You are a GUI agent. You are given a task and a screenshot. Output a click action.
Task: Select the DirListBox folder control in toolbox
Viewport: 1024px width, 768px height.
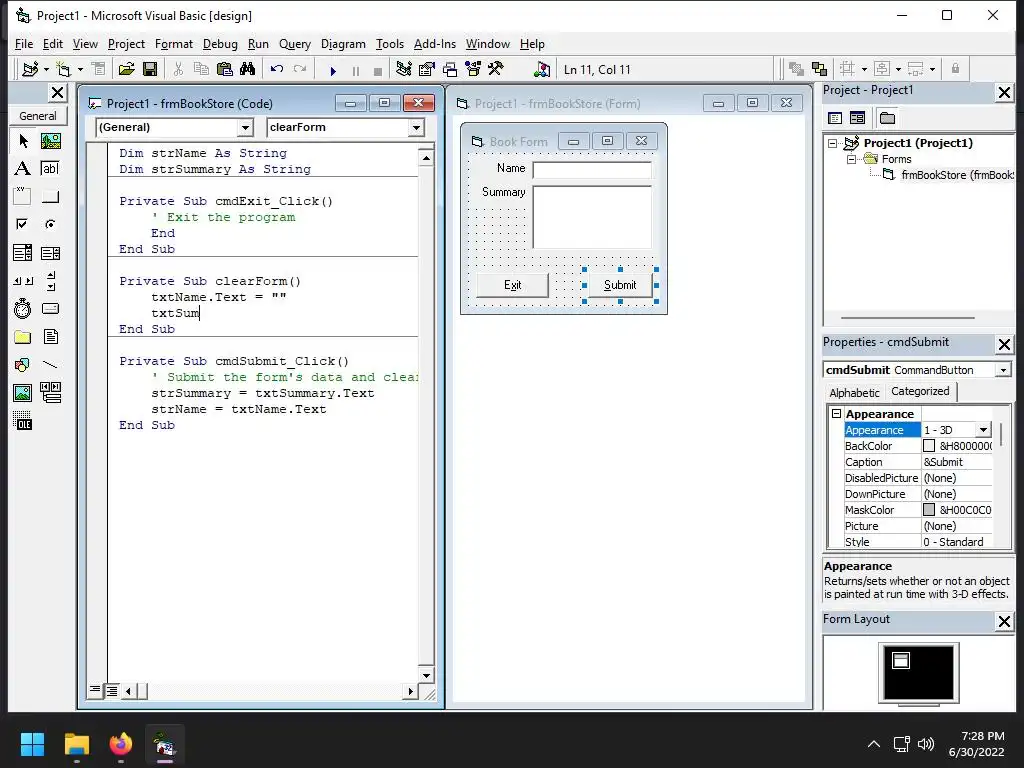tap(23, 336)
